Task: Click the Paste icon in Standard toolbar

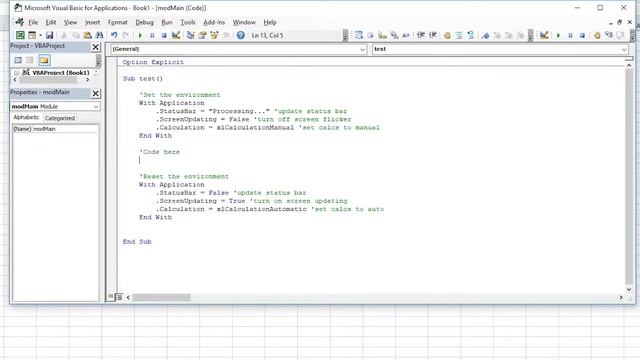Action: (x=87, y=35)
